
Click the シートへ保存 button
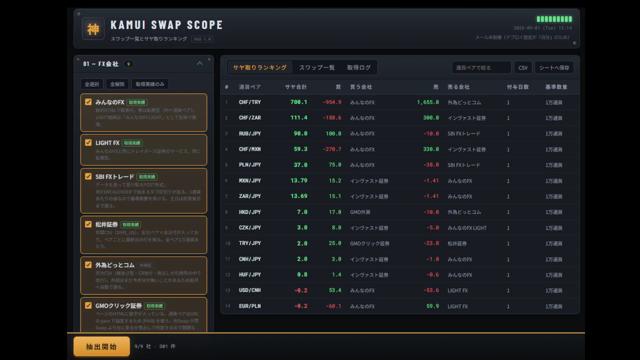point(554,68)
